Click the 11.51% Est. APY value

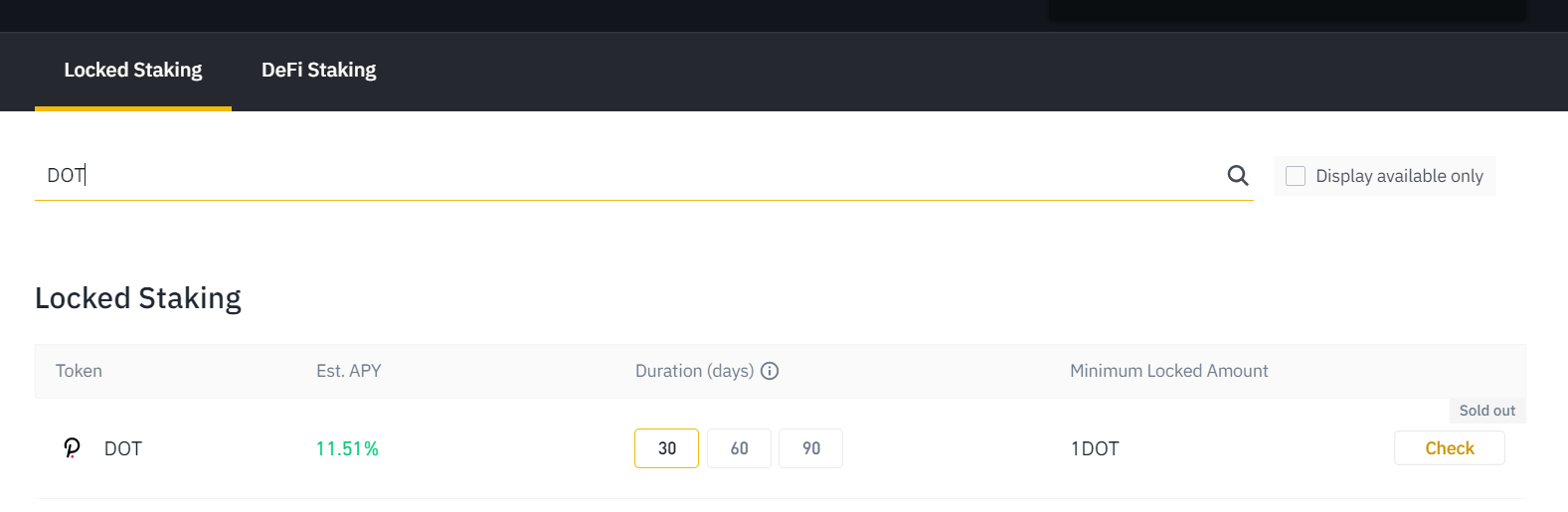tap(347, 448)
